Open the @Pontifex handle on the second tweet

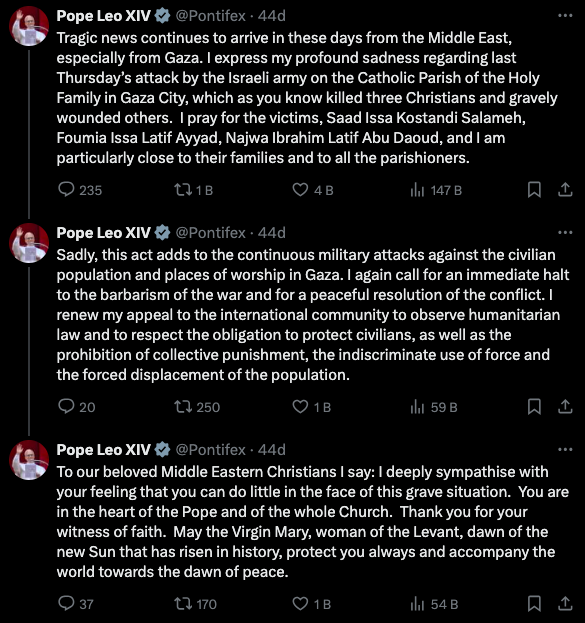click(x=210, y=233)
